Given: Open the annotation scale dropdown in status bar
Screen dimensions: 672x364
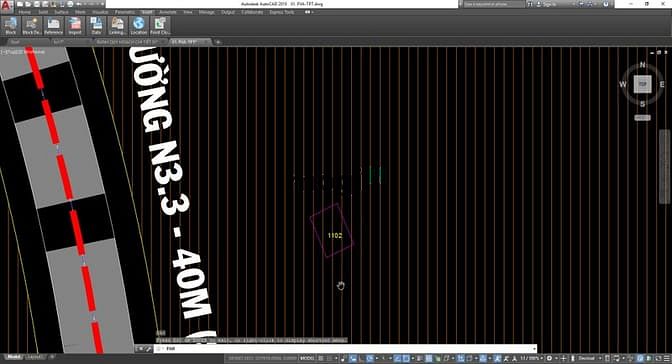Looking at the screenshot, I should [531, 358].
